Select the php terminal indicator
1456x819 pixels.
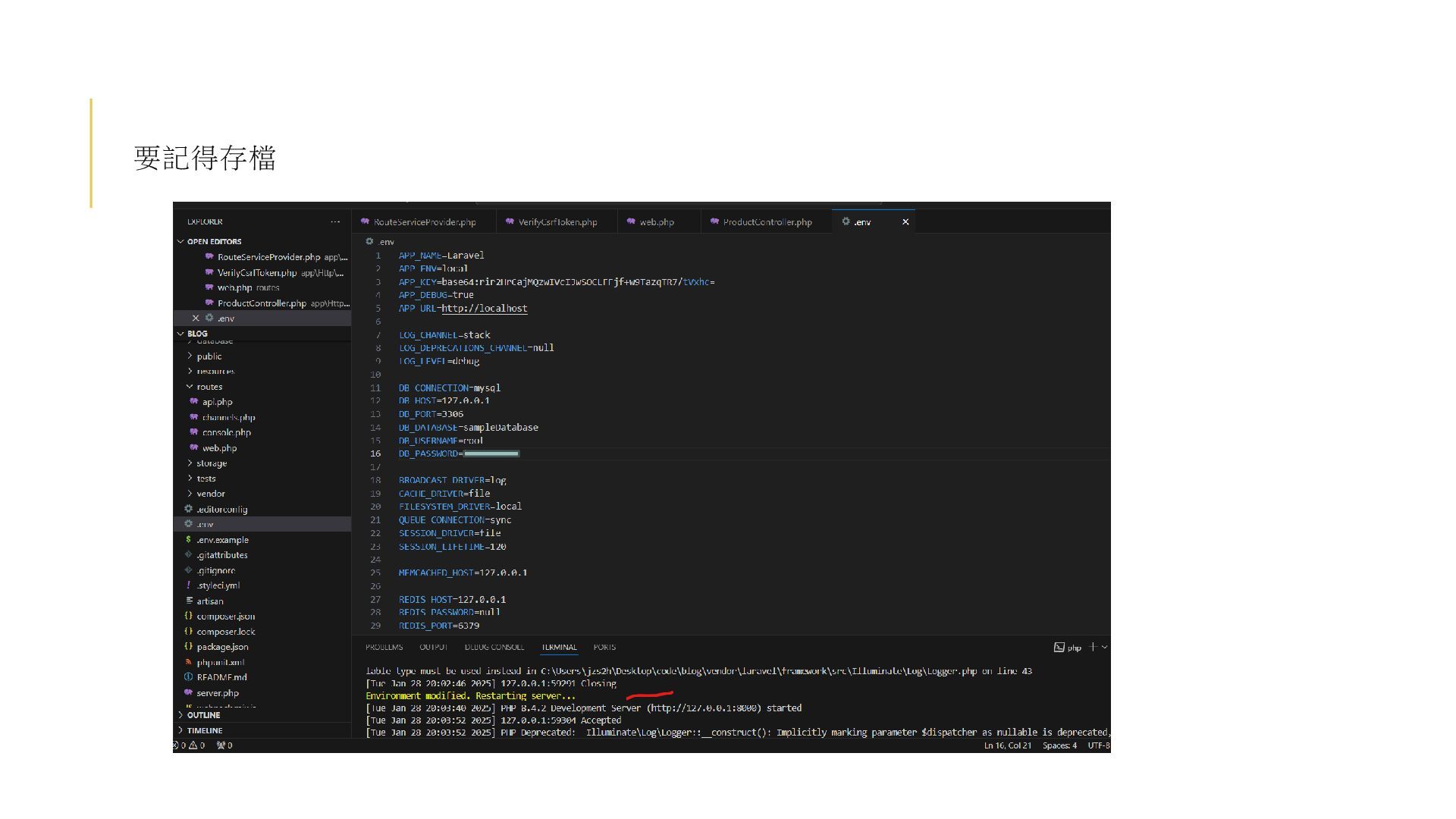pyautogui.click(x=1068, y=648)
